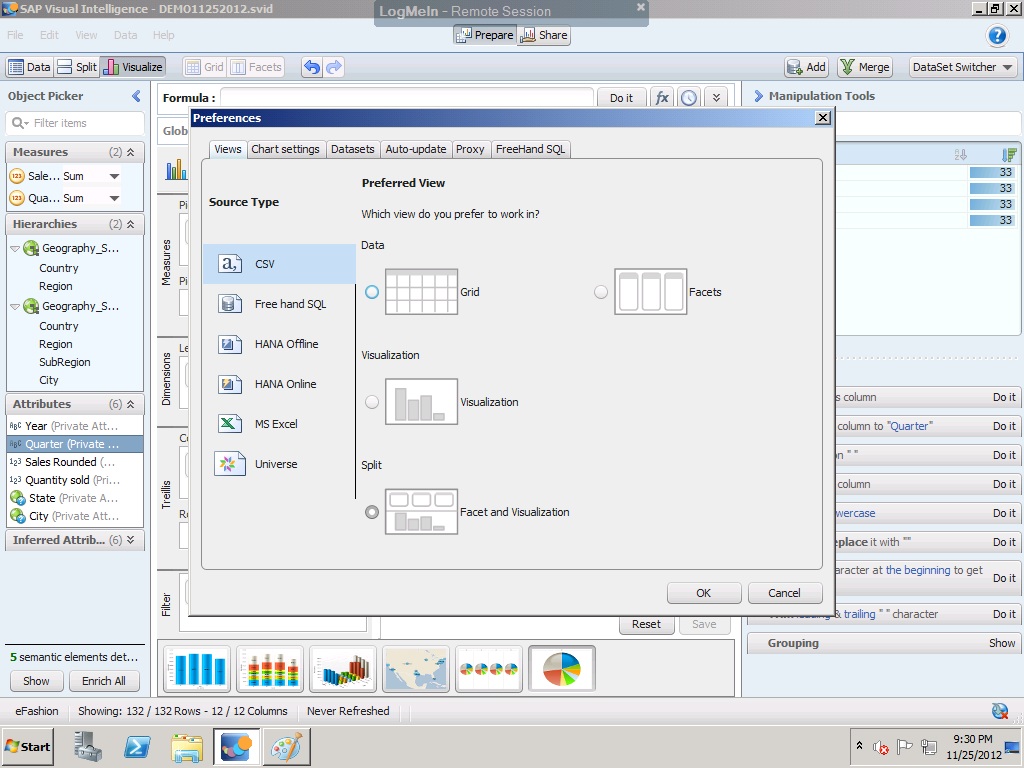The image size is (1024, 768).
Task: Select the Facets radio button
Action: pos(601,292)
